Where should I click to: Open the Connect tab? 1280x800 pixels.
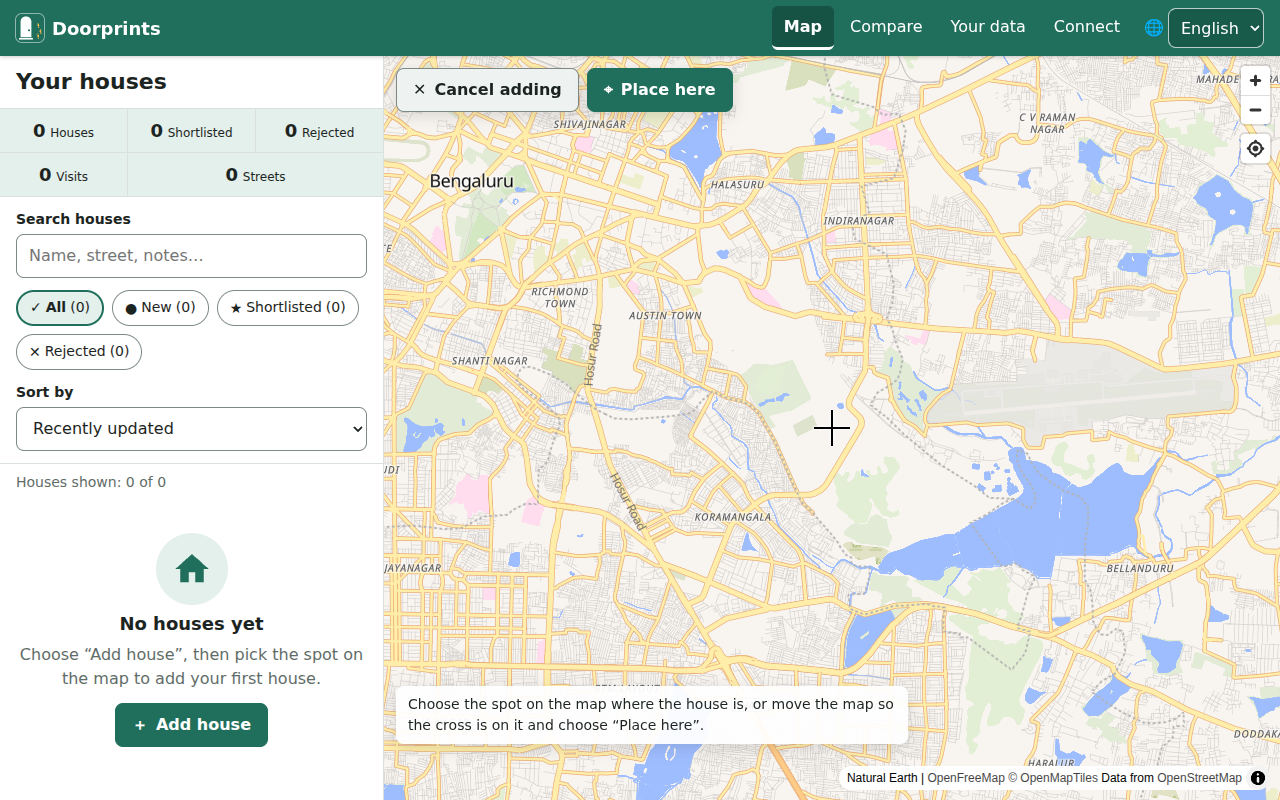[1087, 27]
